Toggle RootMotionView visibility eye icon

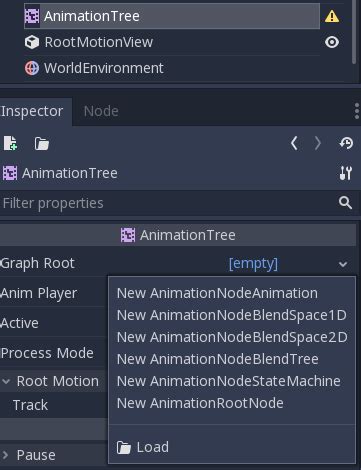[332, 42]
